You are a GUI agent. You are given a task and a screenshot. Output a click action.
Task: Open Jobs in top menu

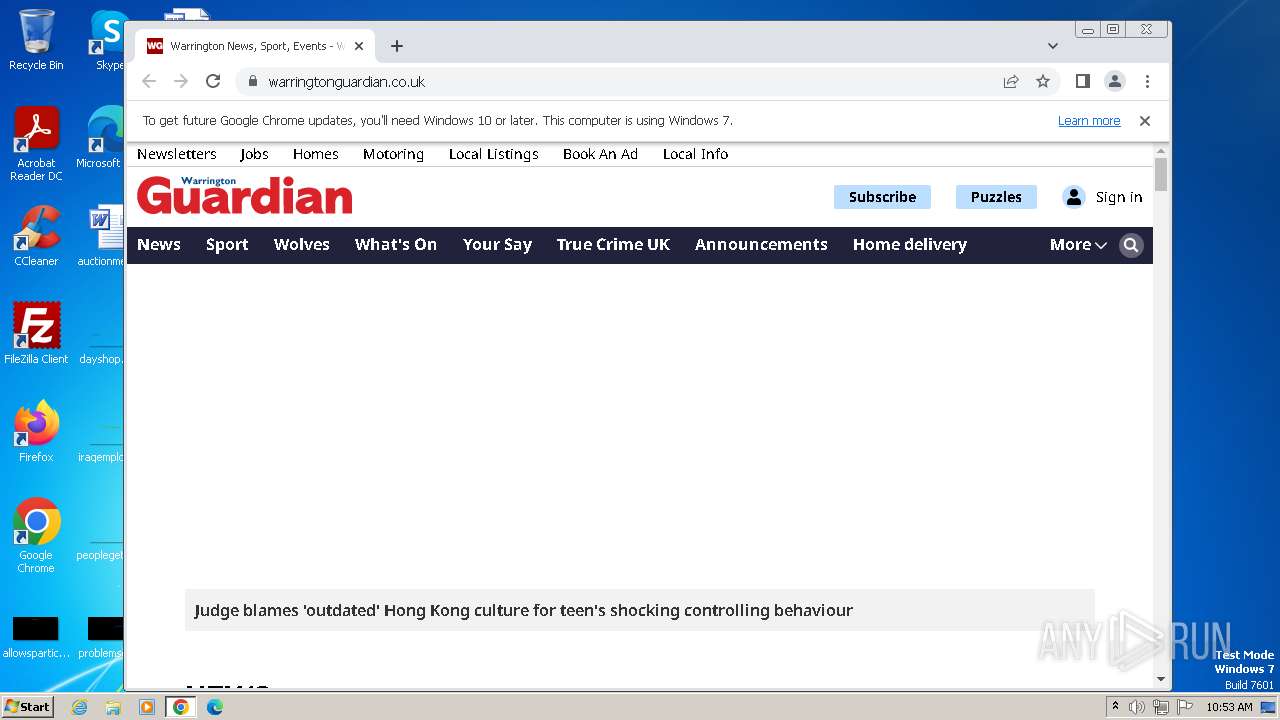tap(254, 154)
